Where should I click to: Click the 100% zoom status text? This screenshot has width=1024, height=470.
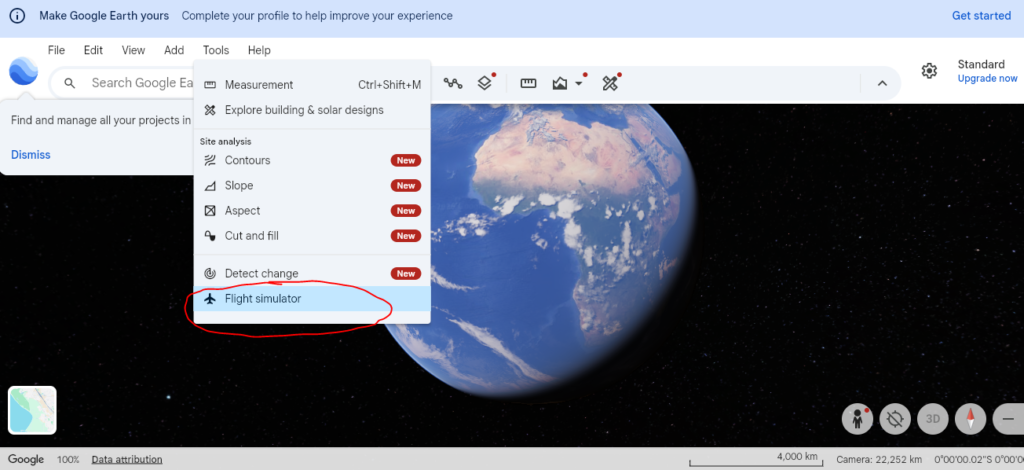[68, 460]
